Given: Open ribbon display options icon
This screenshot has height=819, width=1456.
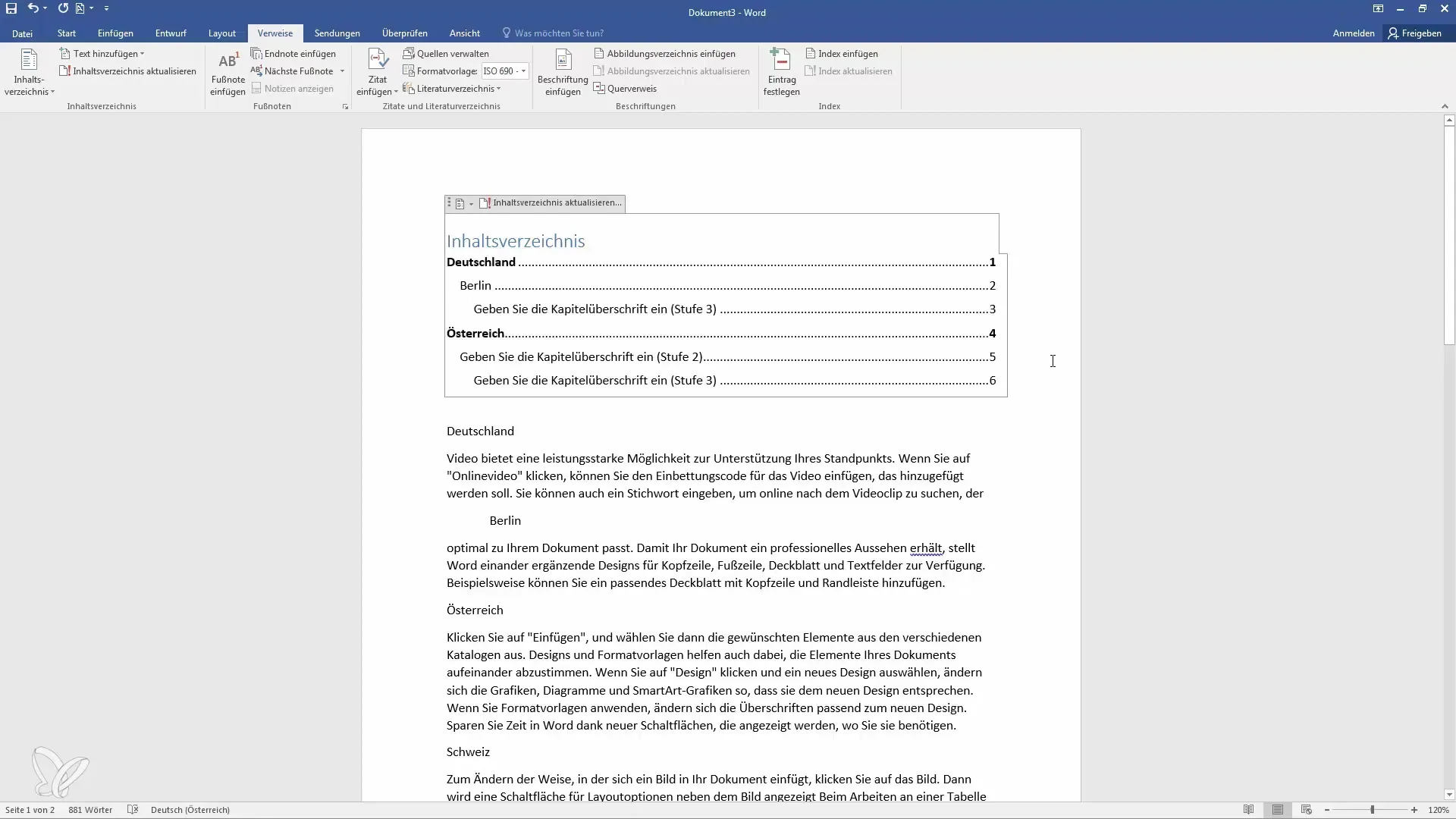Looking at the screenshot, I should pos(1378,9).
